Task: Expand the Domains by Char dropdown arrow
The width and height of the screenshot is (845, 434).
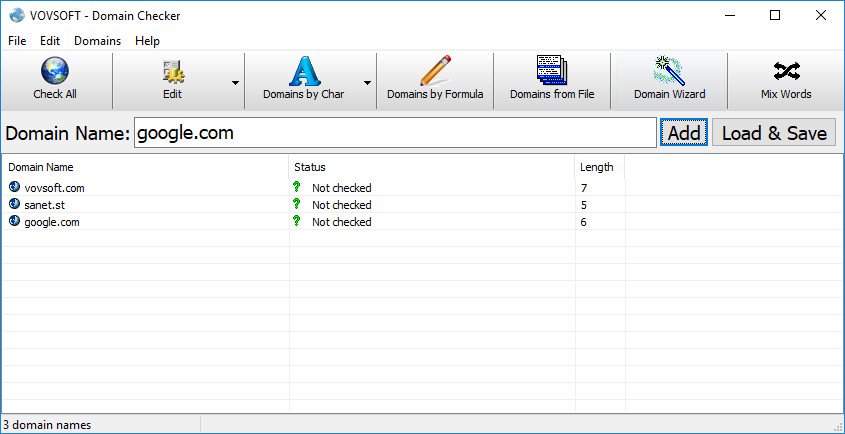Action: click(x=367, y=82)
